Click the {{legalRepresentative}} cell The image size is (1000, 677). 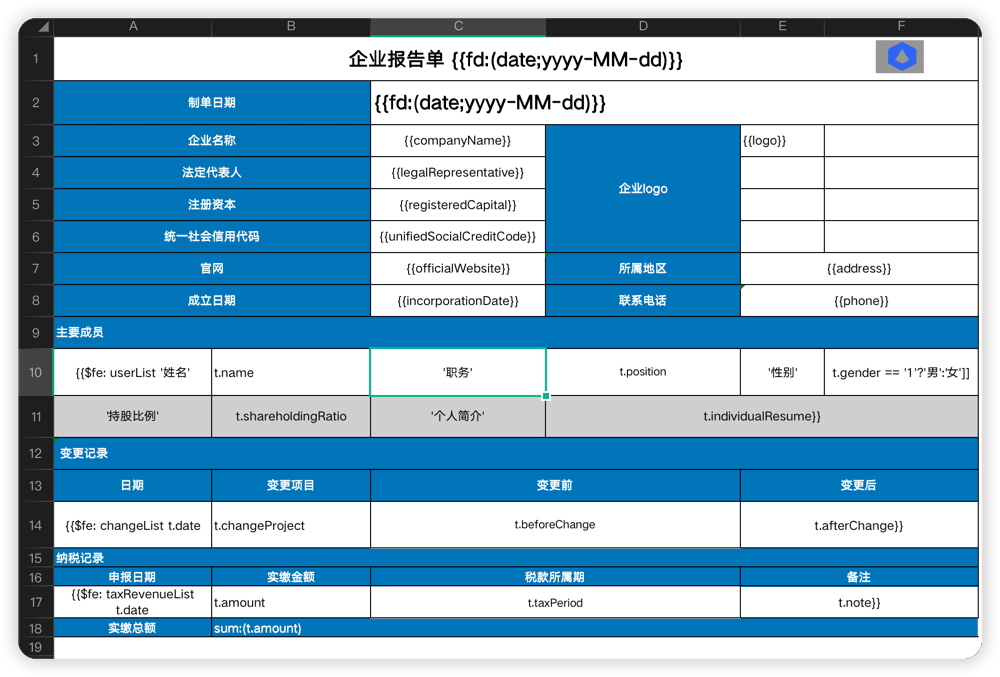point(458,173)
